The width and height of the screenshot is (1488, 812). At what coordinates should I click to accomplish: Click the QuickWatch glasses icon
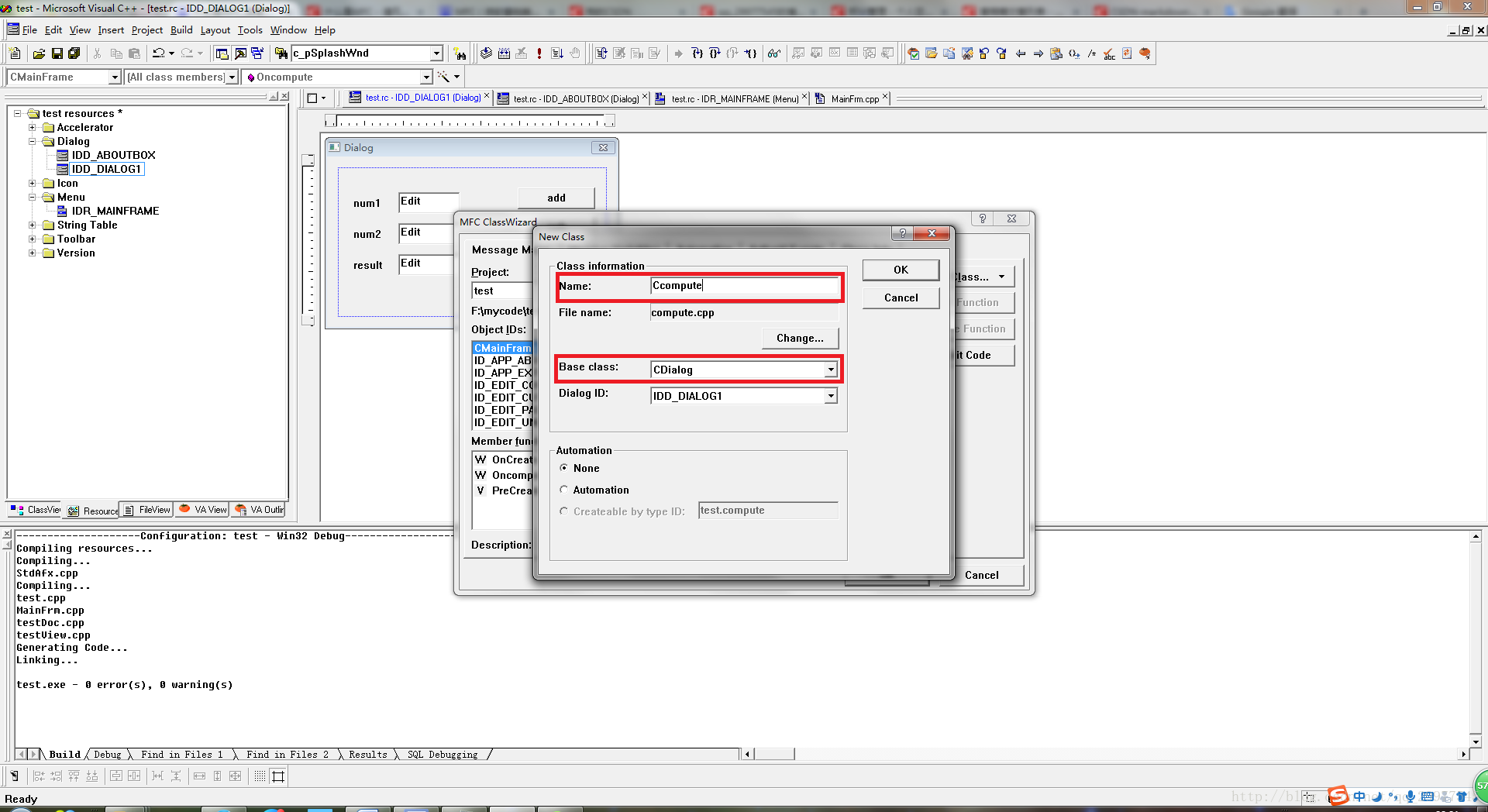click(x=773, y=53)
